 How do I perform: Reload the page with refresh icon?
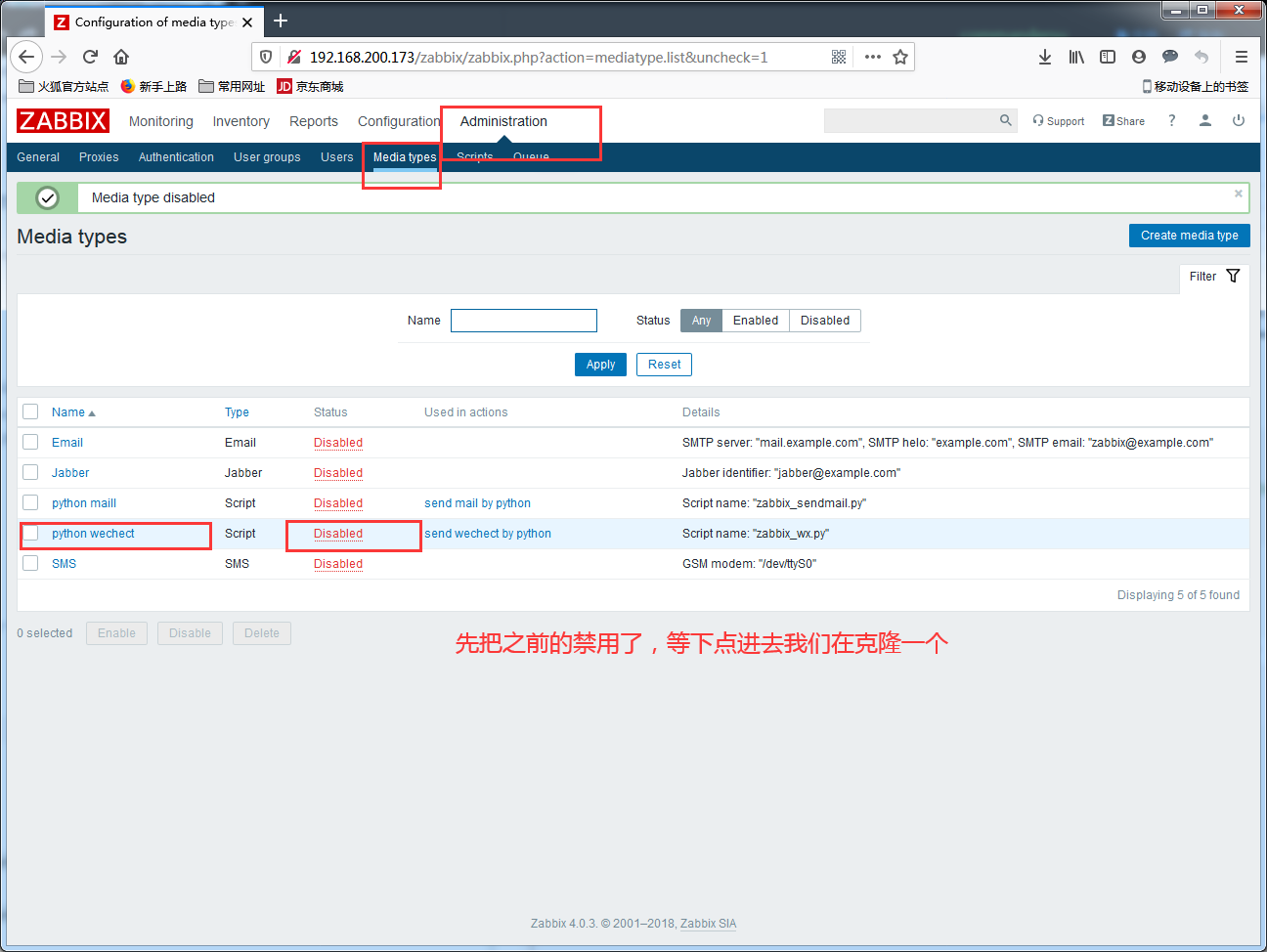pos(90,57)
